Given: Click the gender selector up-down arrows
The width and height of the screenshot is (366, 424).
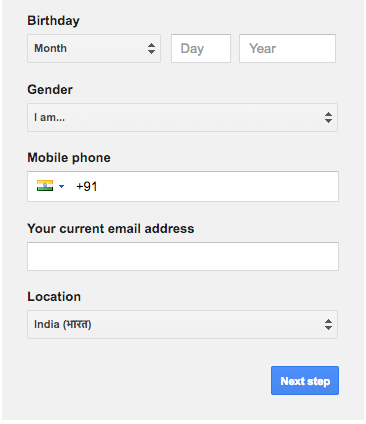Looking at the screenshot, I should point(328,118).
